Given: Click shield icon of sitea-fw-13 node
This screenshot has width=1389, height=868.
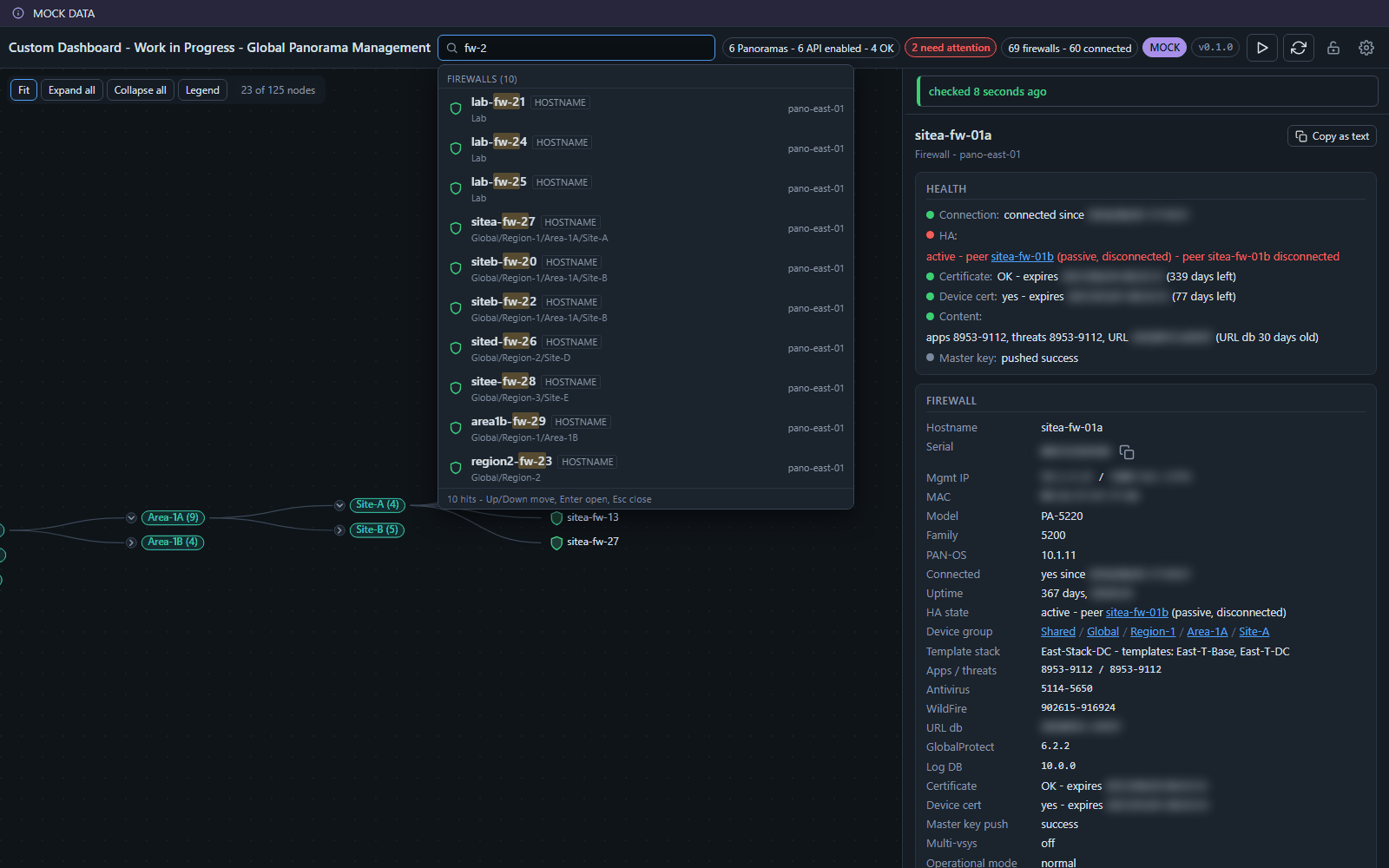Looking at the screenshot, I should click(x=556, y=518).
